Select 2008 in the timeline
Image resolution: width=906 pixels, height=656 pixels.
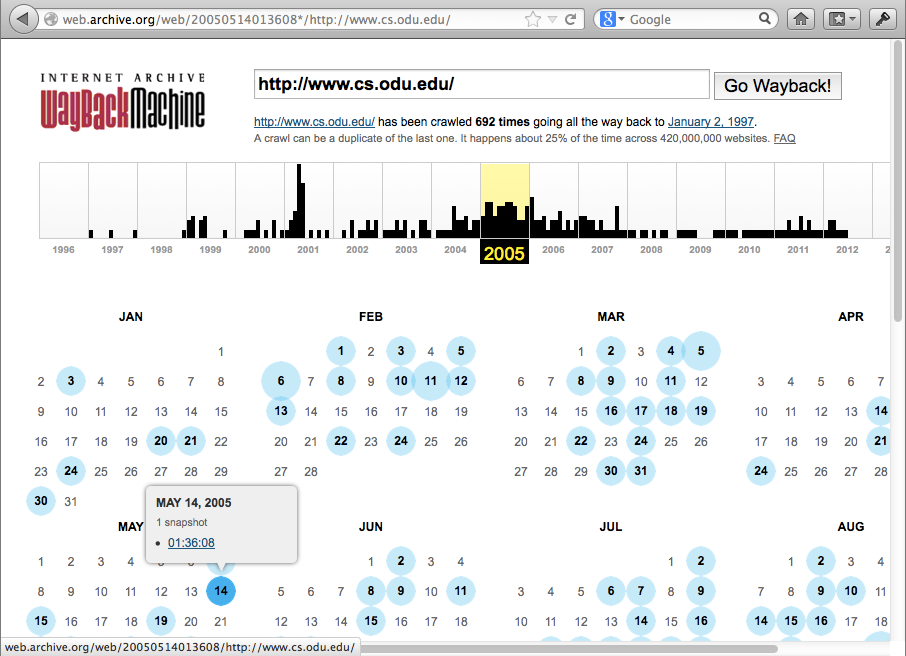(651, 250)
